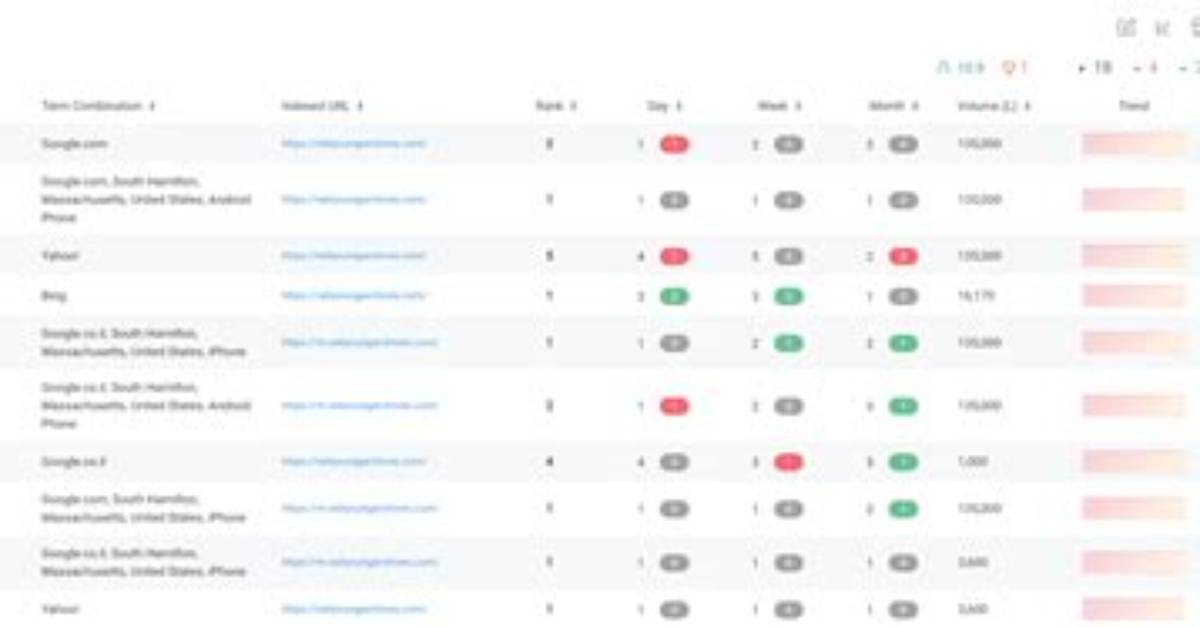Click the down-arrow 4 declined rankings indicator

1145,68
